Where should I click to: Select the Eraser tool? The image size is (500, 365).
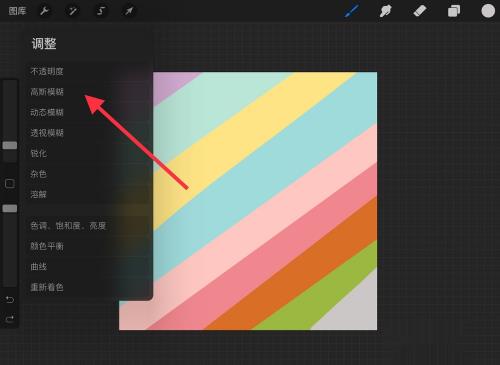pyautogui.click(x=420, y=11)
